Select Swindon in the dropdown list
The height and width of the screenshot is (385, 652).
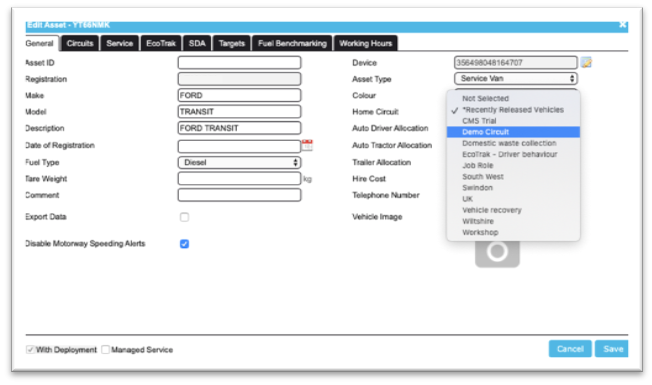(513, 188)
